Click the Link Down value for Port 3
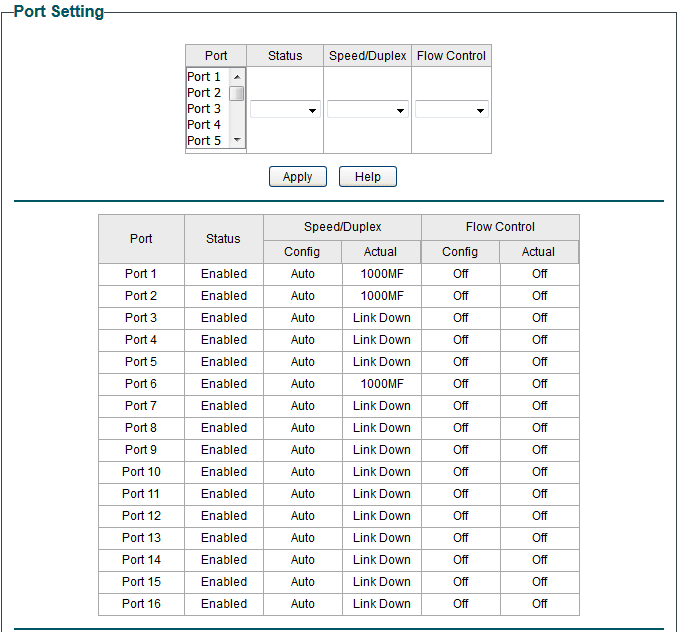The width and height of the screenshot is (677, 632). [x=382, y=318]
